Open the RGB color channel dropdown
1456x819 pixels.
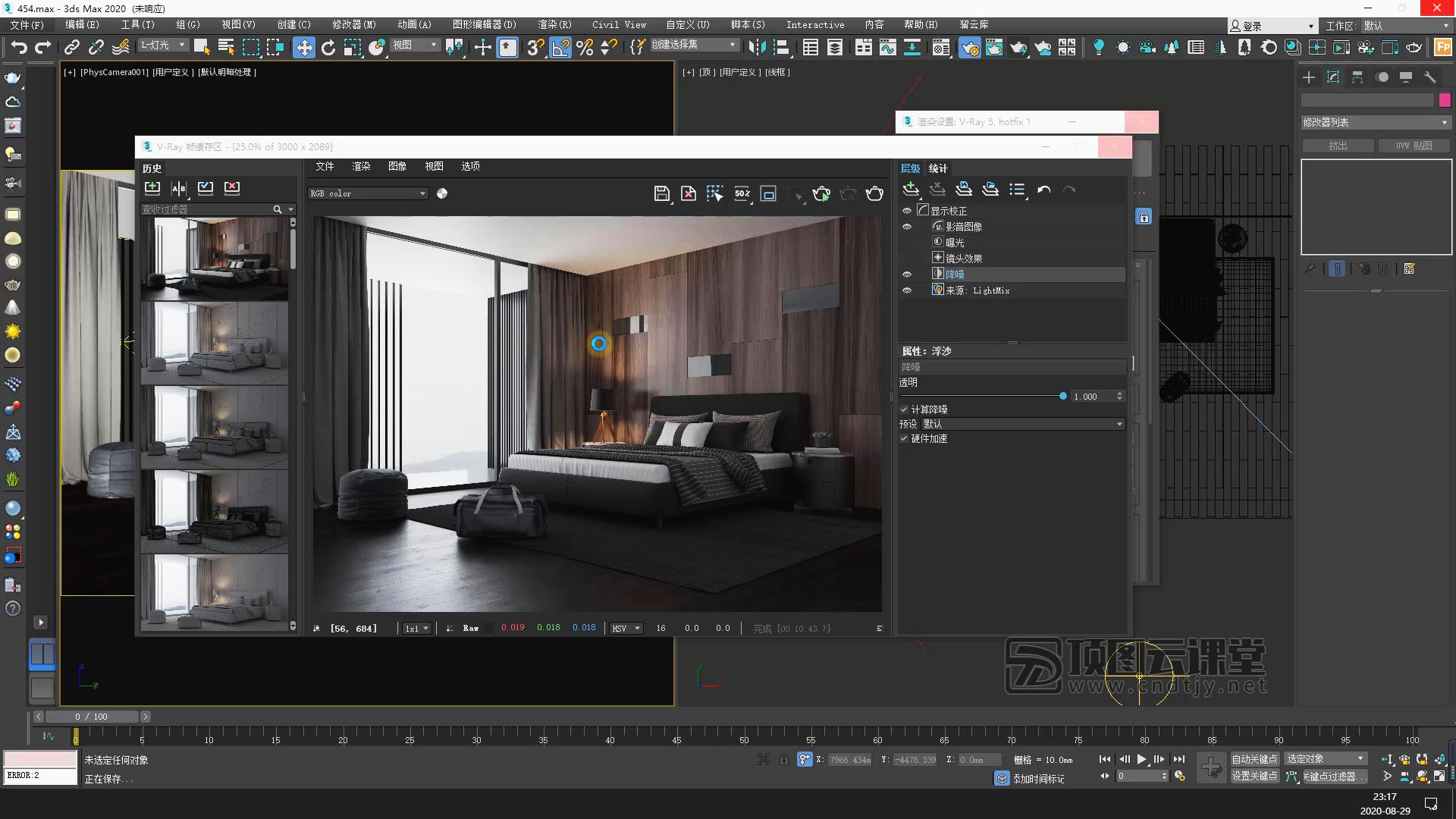point(368,194)
